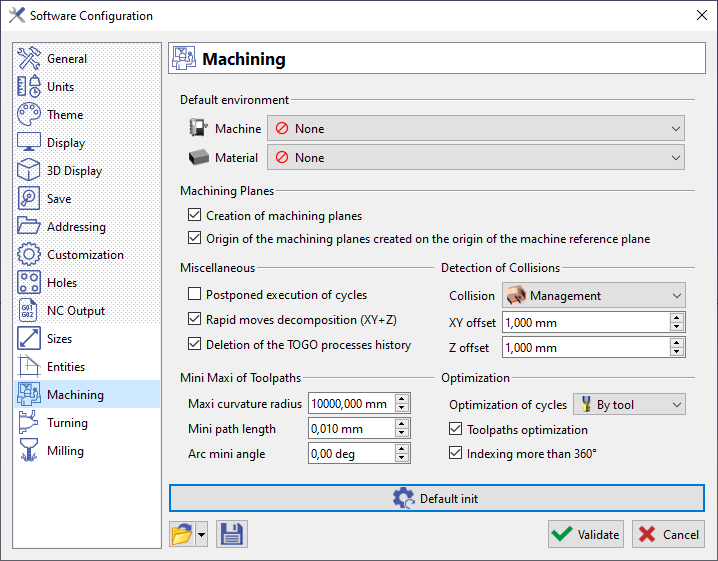Click the Default init button
The height and width of the screenshot is (561, 718).
click(436, 498)
